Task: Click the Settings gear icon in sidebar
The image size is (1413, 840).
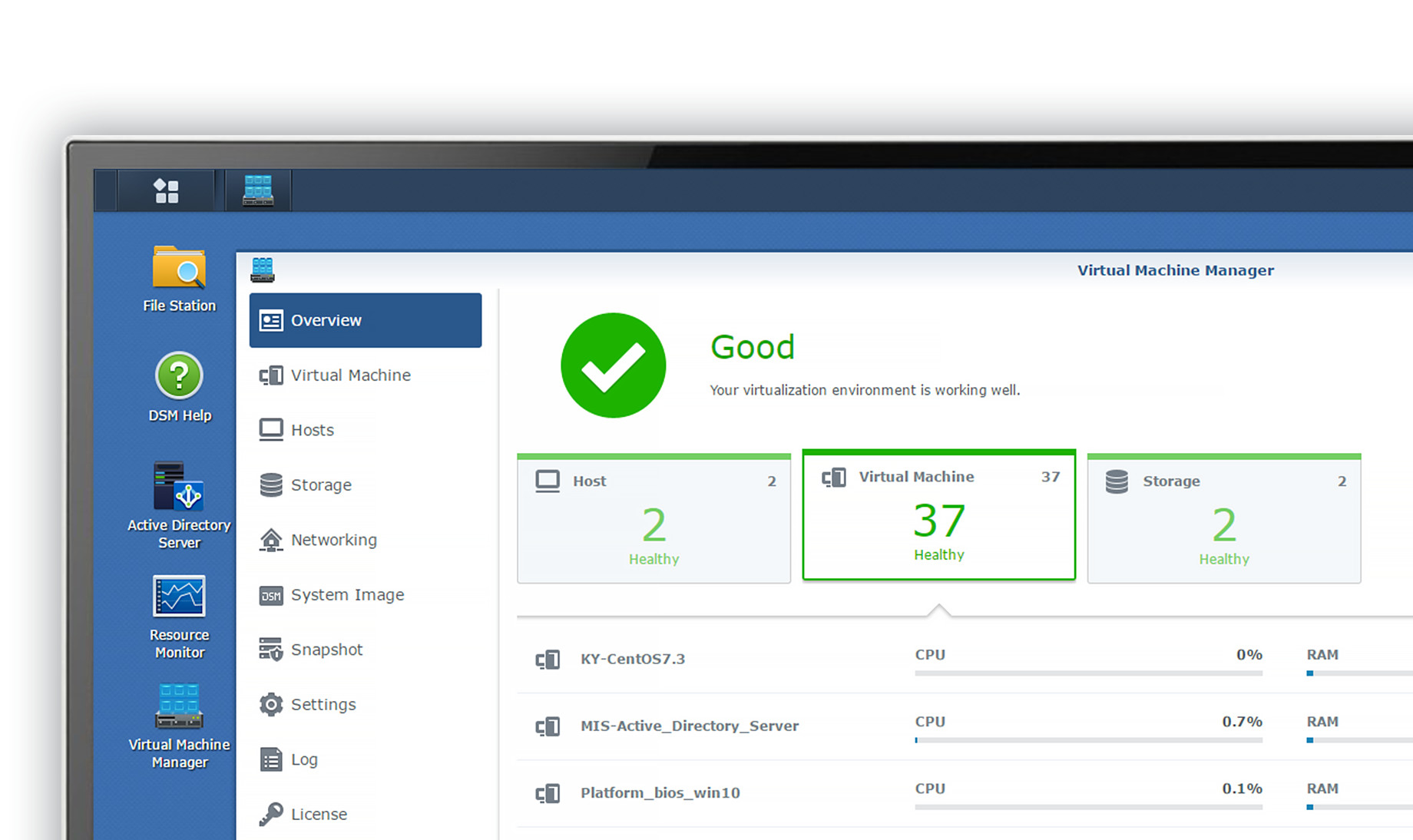Action: [x=271, y=705]
